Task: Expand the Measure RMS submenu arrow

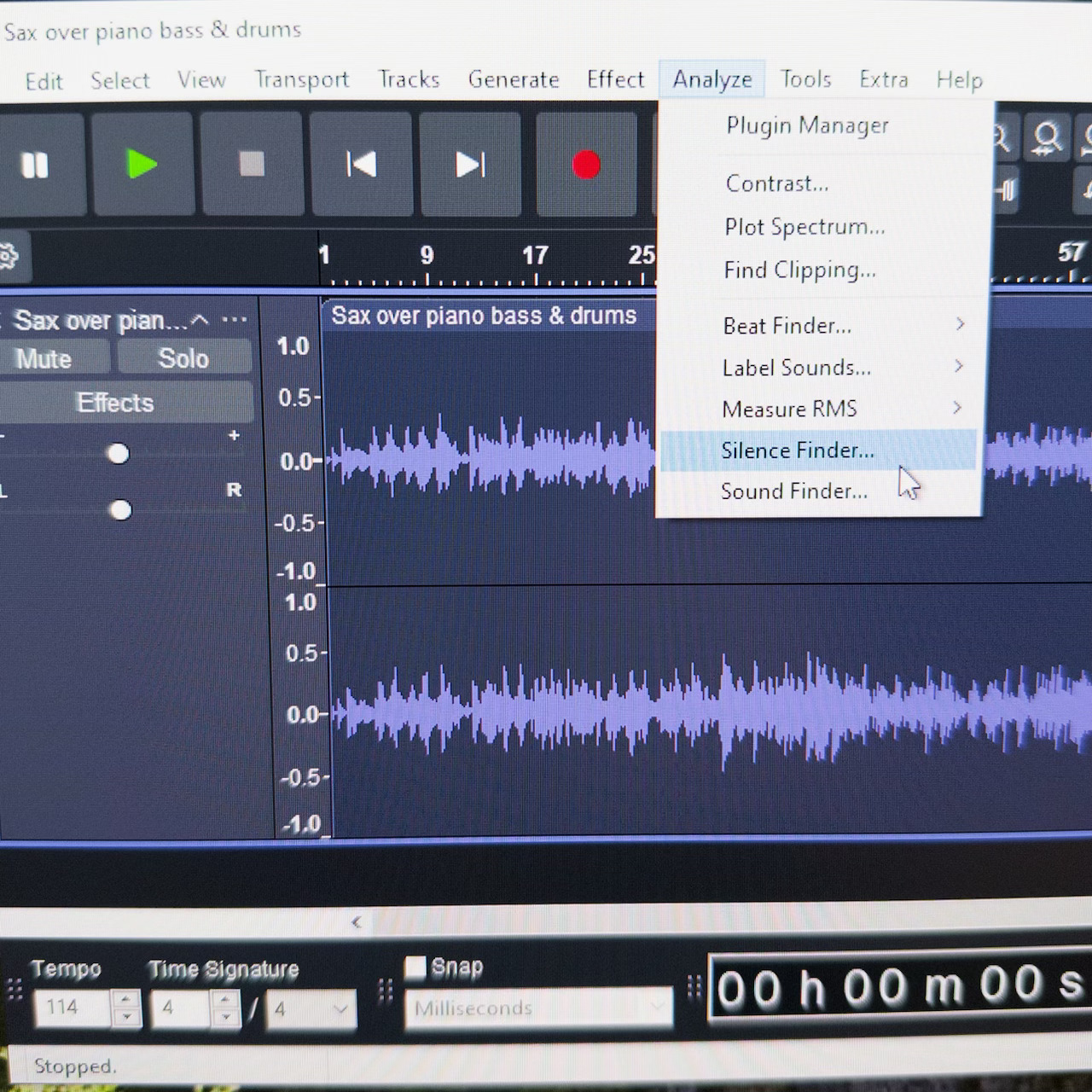Action: [956, 408]
